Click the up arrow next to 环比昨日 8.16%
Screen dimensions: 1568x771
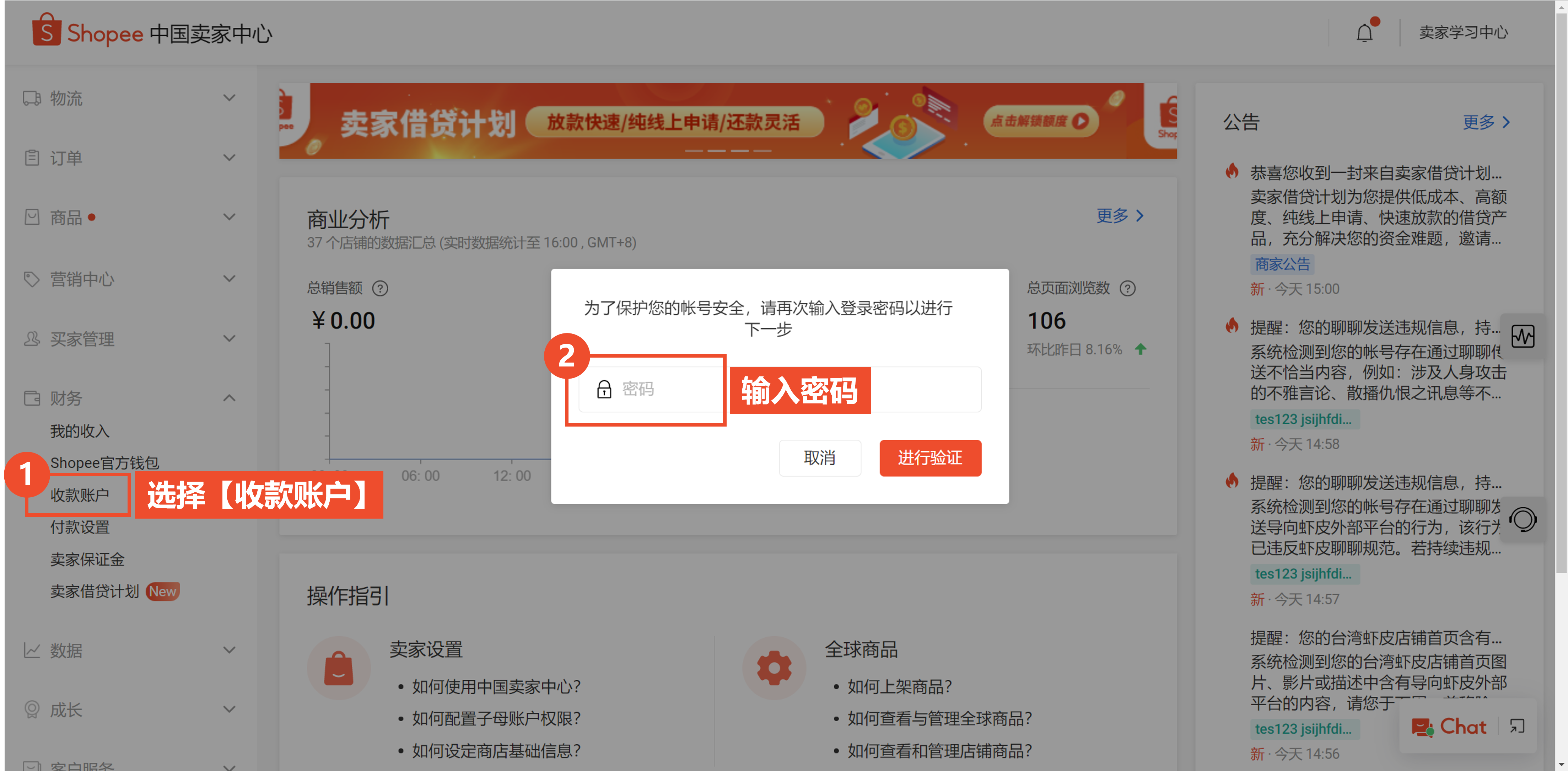(x=1140, y=349)
